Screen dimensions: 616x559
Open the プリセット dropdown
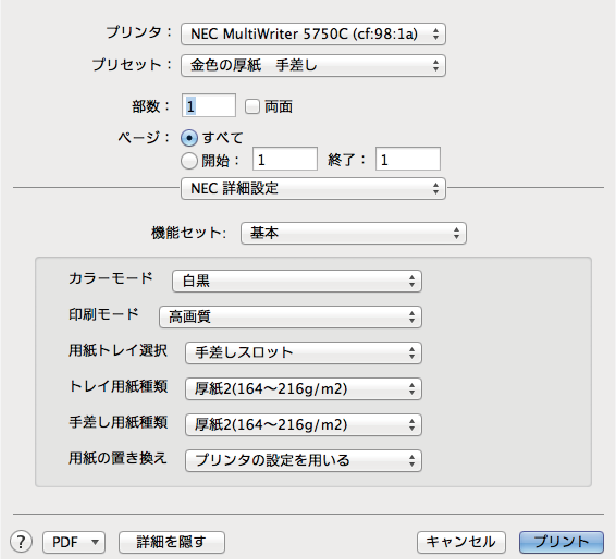(313, 66)
